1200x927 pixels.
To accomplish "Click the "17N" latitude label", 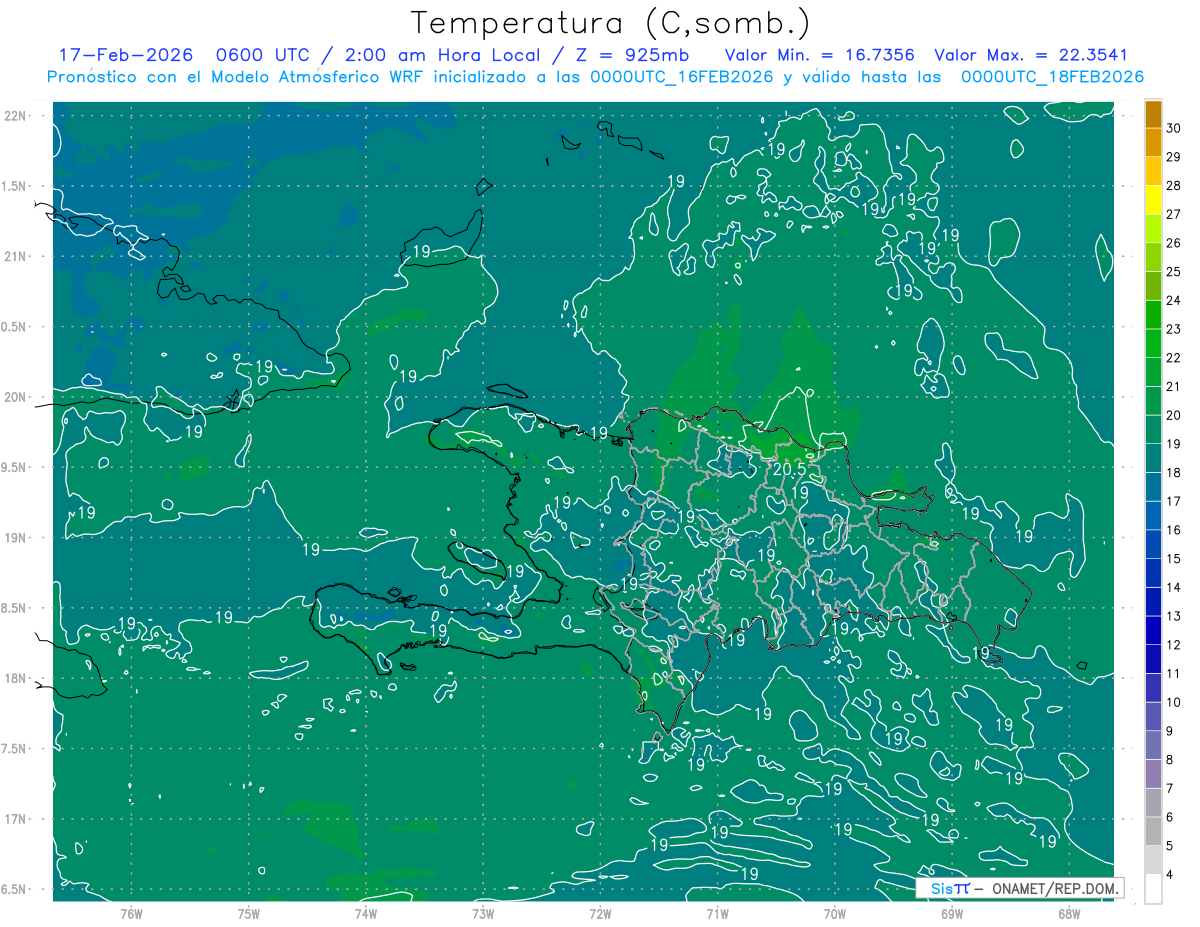I will coord(14,819).
